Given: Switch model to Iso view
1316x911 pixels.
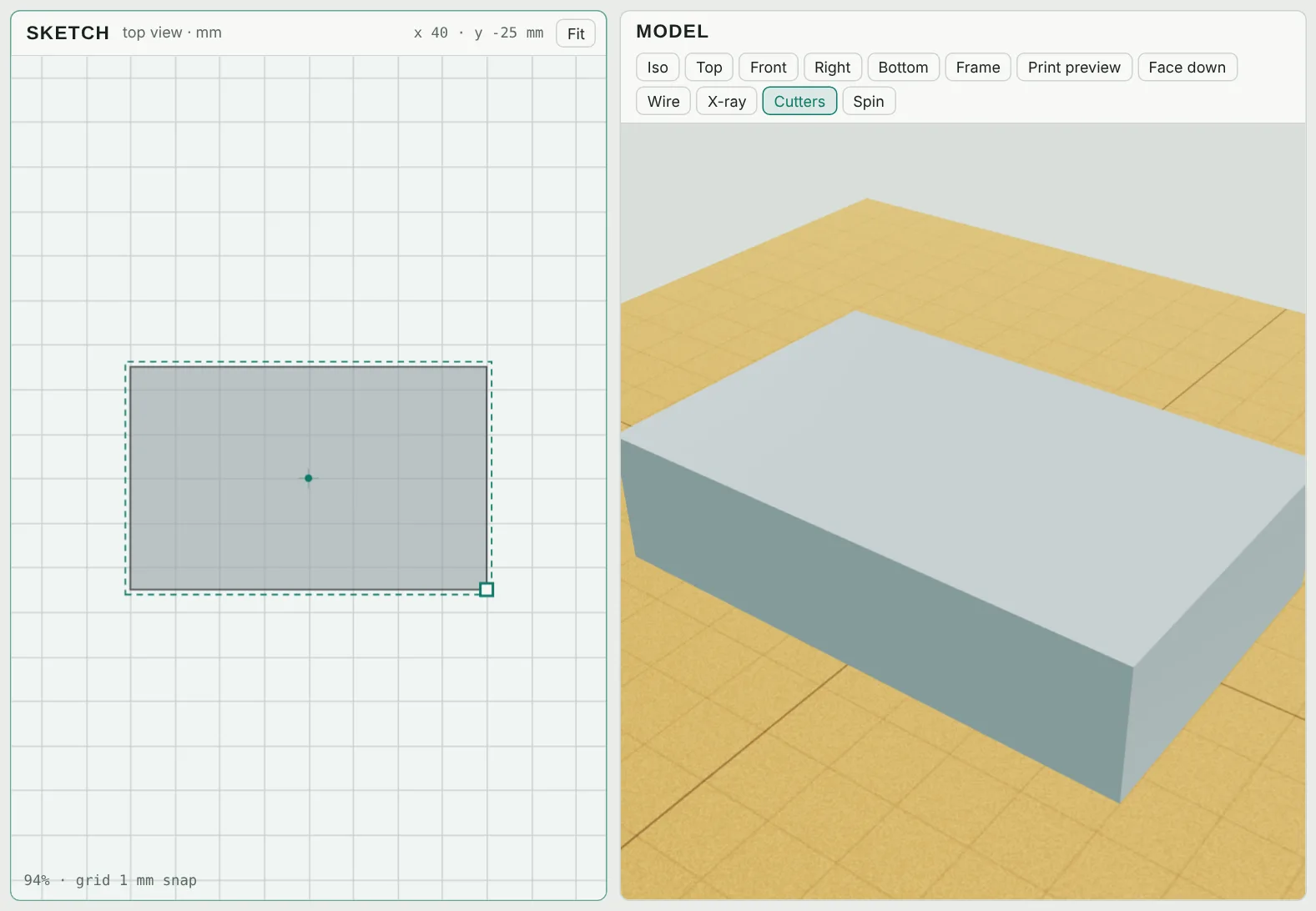Looking at the screenshot, I should 658,68.
